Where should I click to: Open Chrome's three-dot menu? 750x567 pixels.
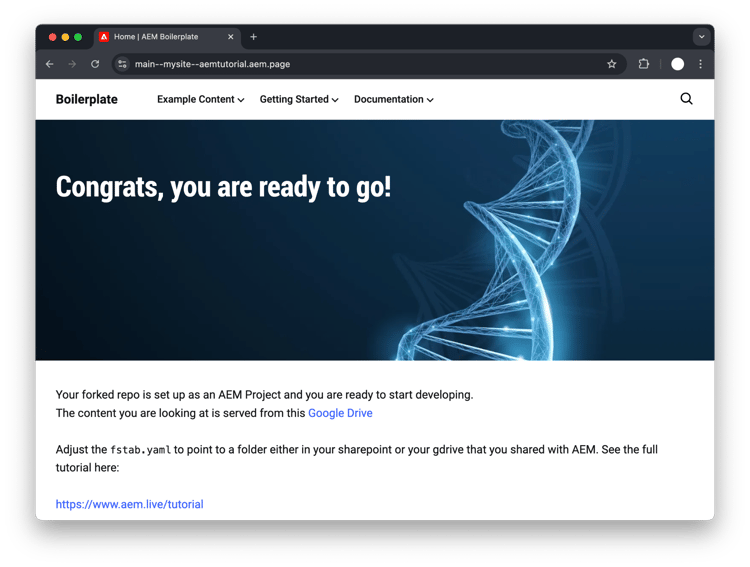tap(700, 64)
